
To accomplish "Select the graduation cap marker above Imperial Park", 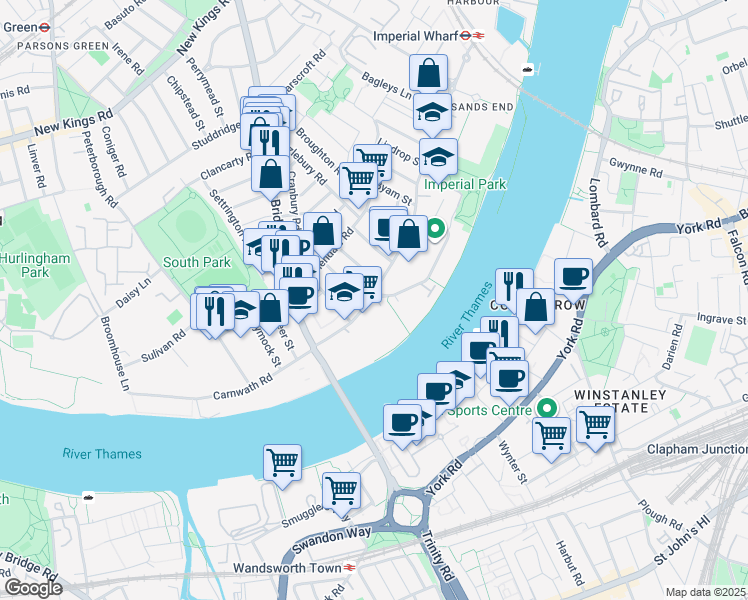I will coord(438,157).
